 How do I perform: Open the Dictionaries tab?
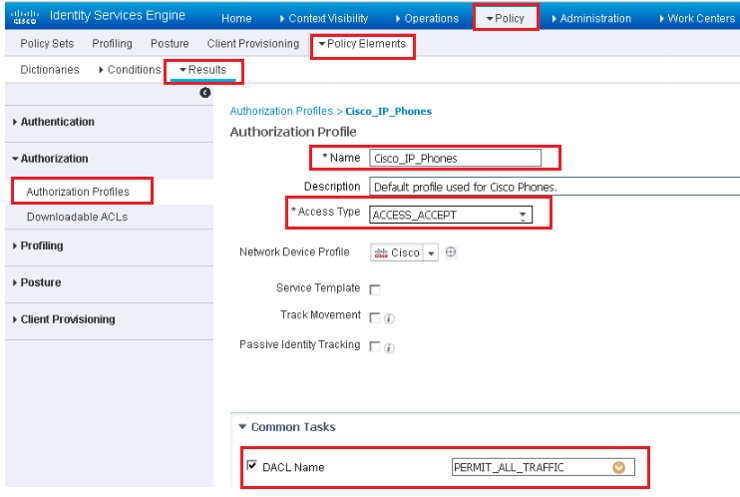tap(50, 70)
